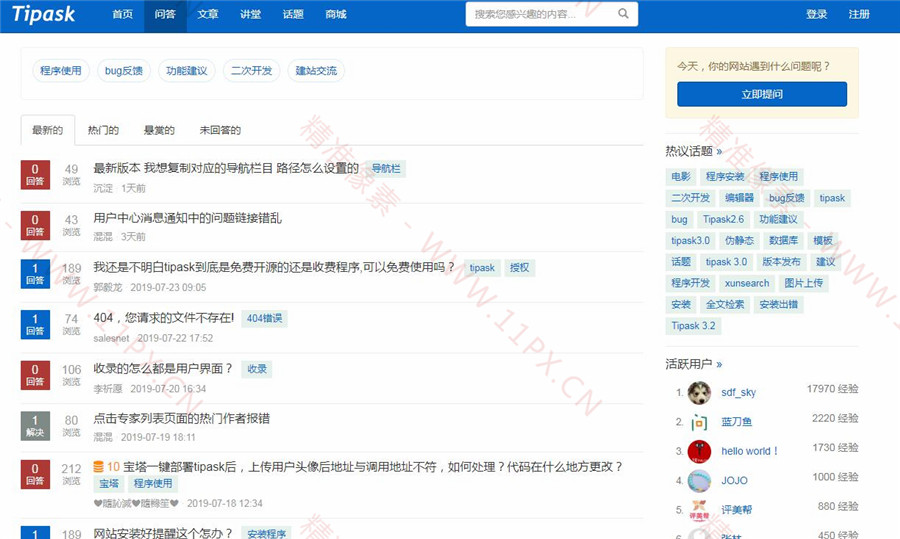Click the JOJO user avatar
The image size is (900, 539).
(699, 480)
